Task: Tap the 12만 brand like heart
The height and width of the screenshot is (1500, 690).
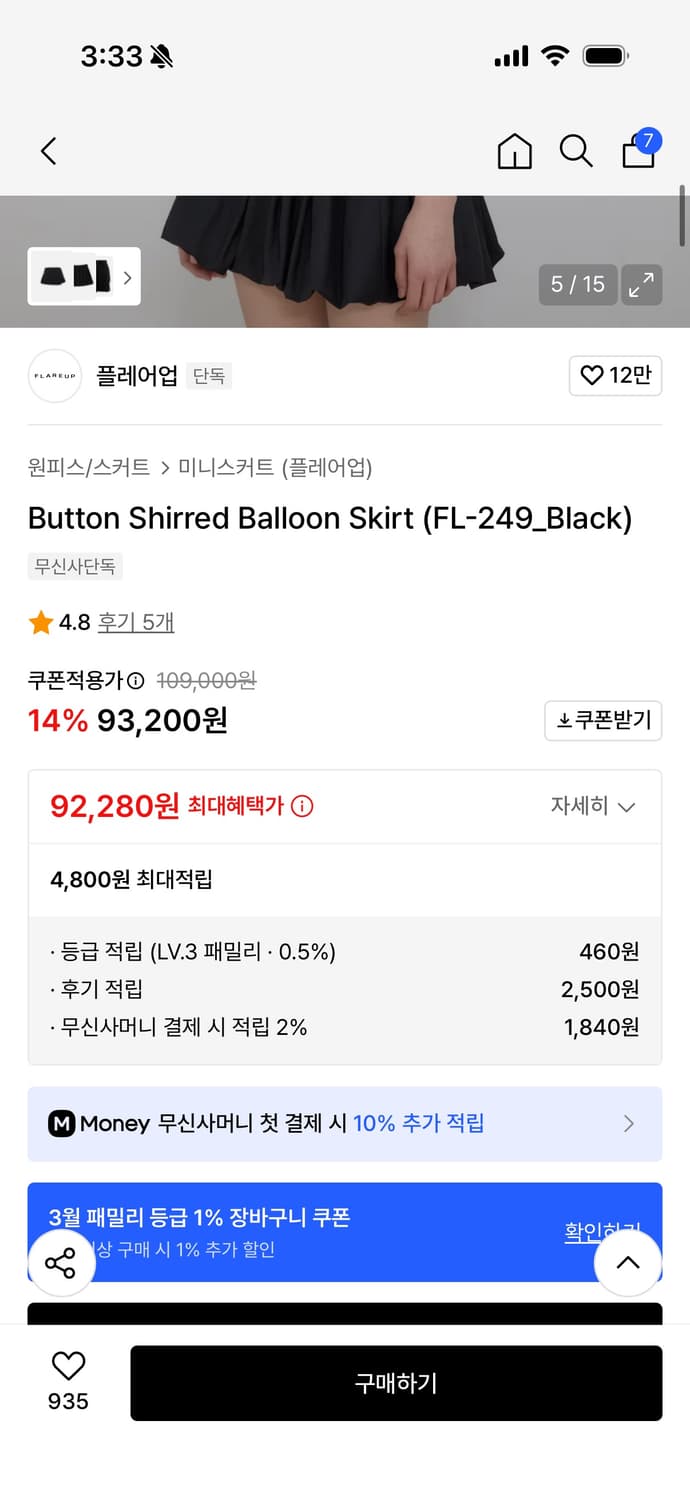Action: [x=615, y=376]
